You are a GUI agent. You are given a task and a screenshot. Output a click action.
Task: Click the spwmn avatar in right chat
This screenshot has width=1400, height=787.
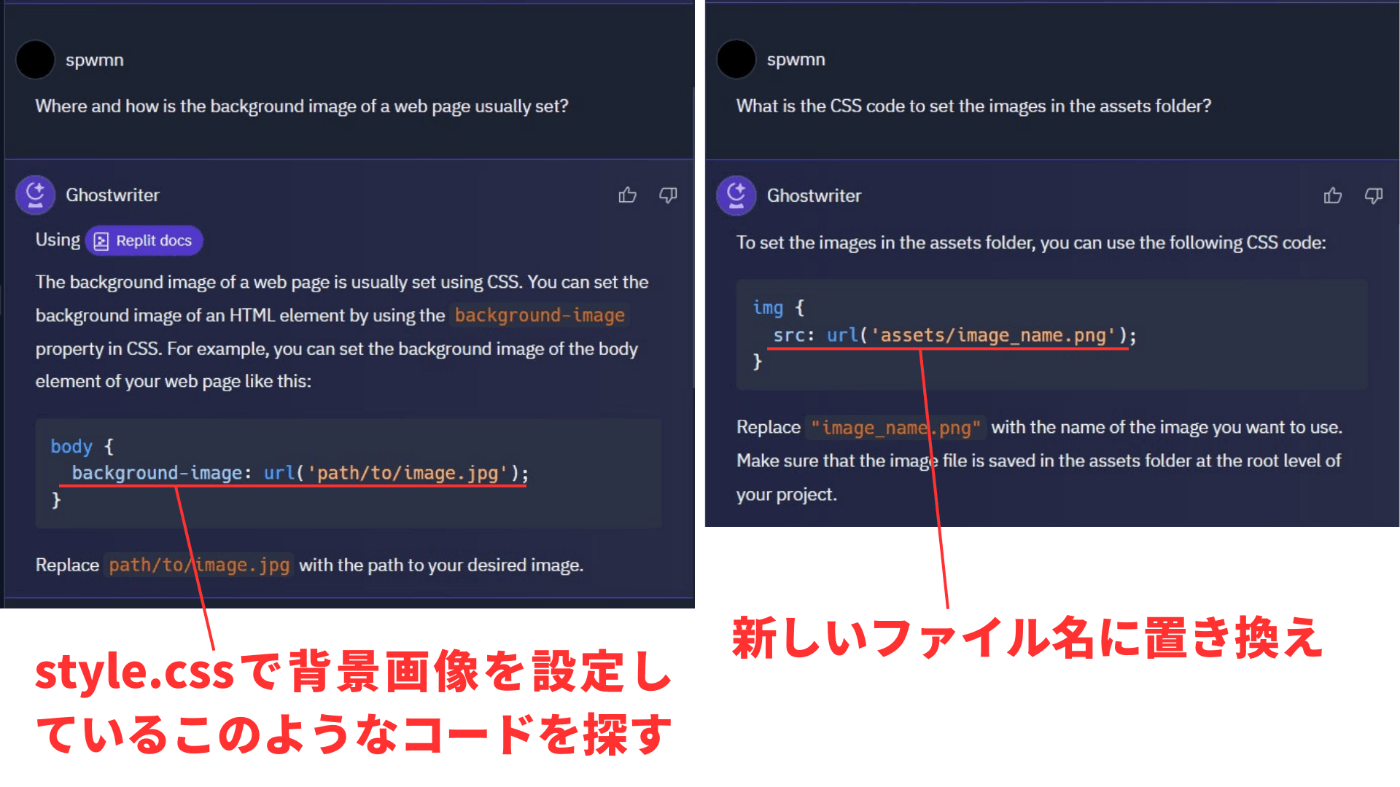(x=737, y=60)
